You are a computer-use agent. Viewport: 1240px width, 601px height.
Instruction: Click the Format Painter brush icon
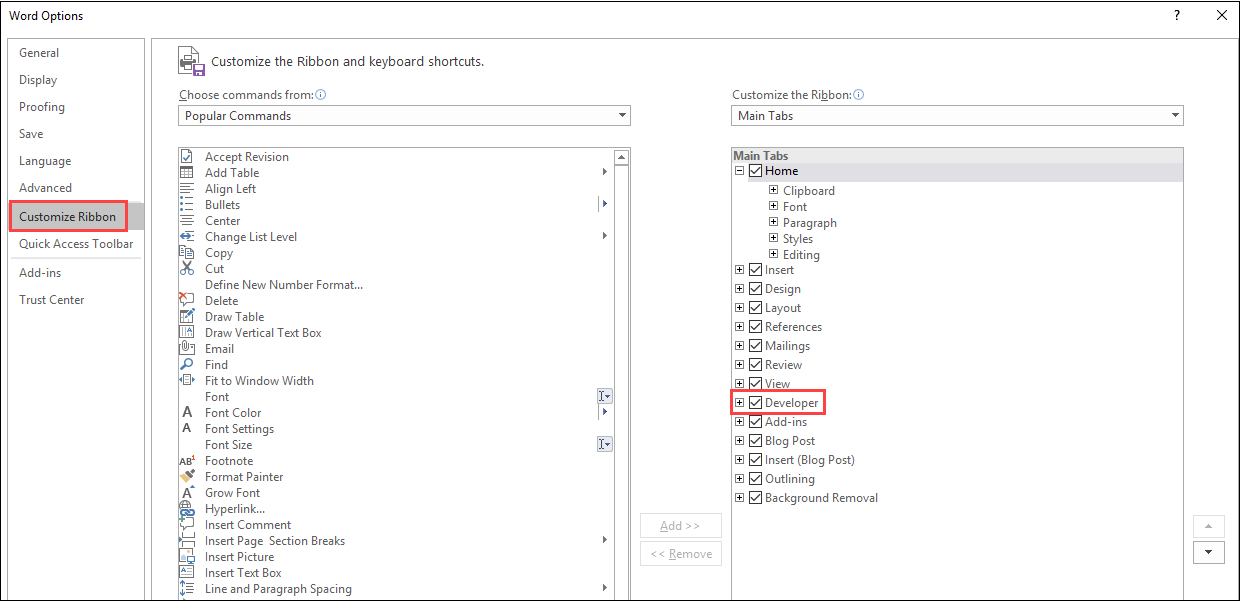tap(186, 477)
